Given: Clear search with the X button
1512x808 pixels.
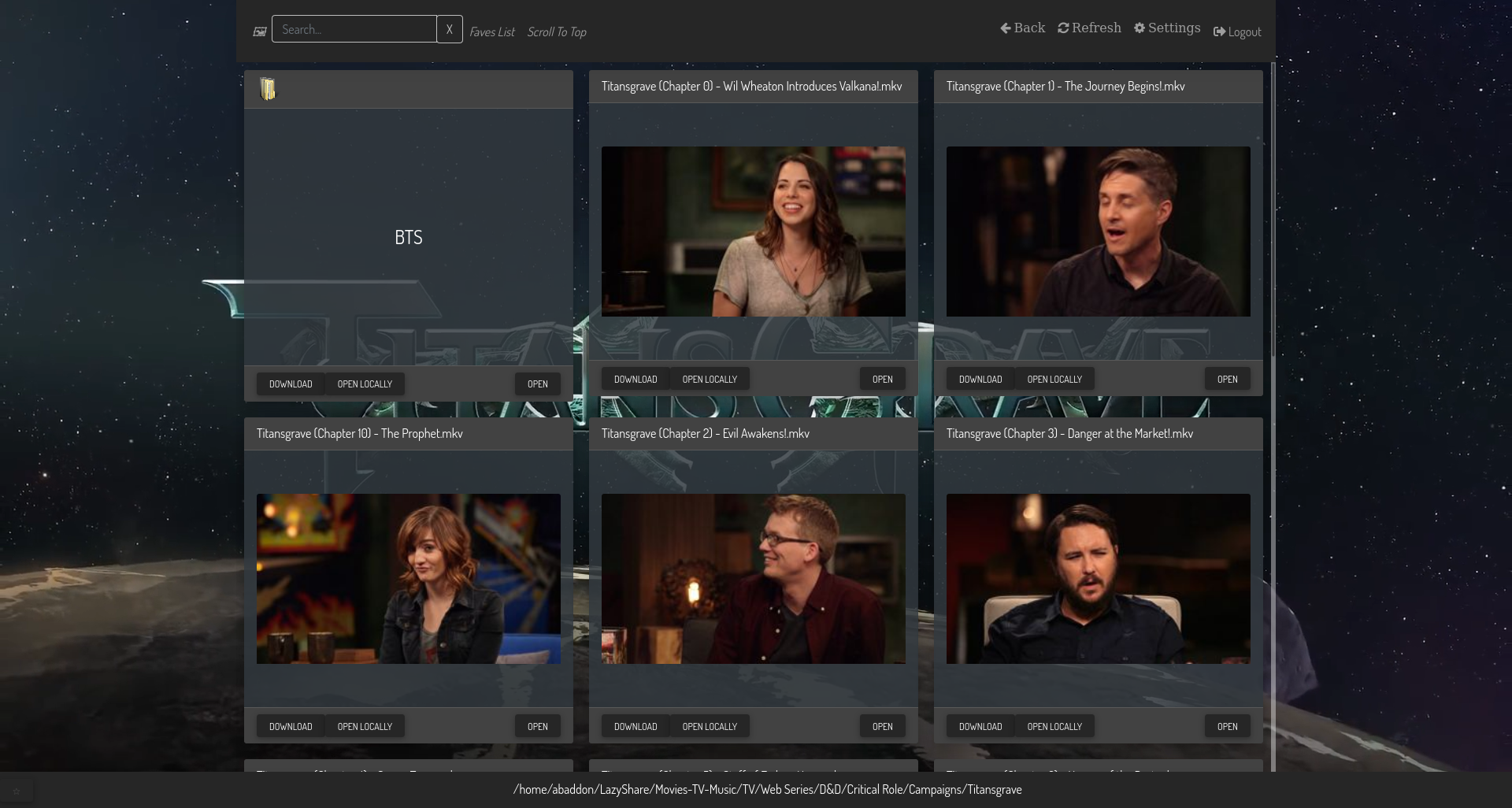Looking at the screenshot, I should pyautogui.click(x=450, y=29).
